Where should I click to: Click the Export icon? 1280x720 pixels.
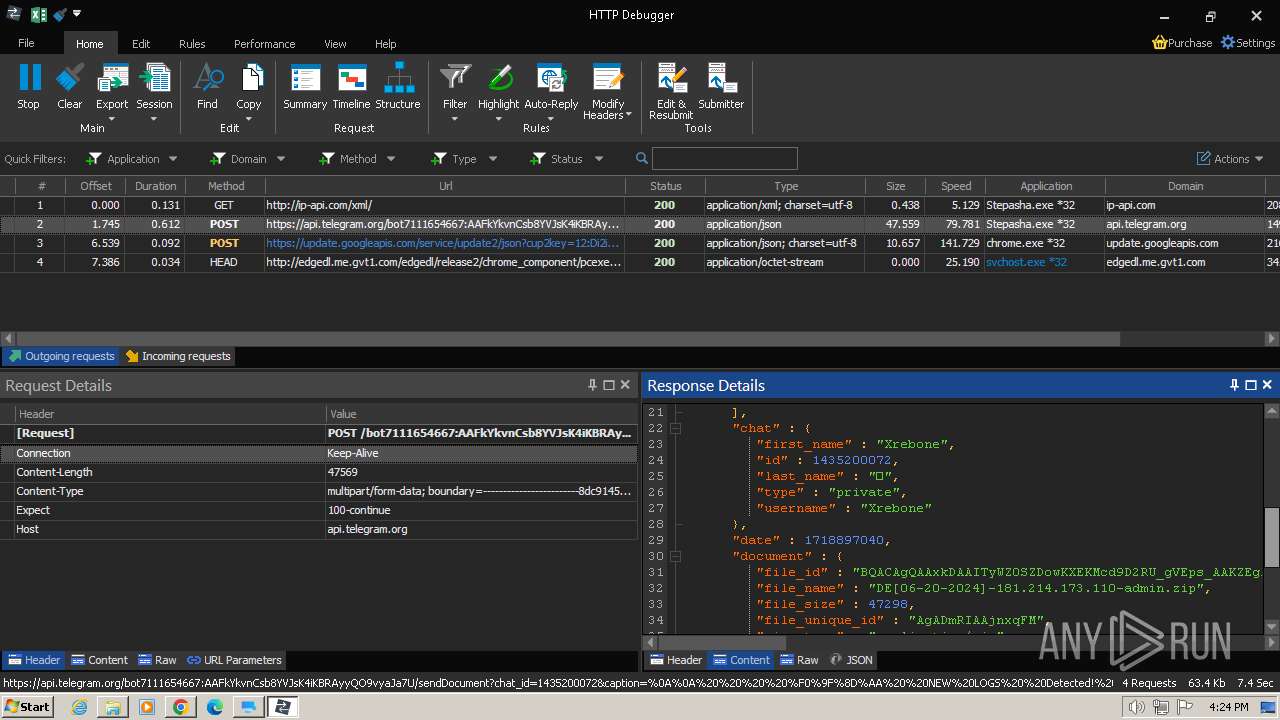coord(112,78)
